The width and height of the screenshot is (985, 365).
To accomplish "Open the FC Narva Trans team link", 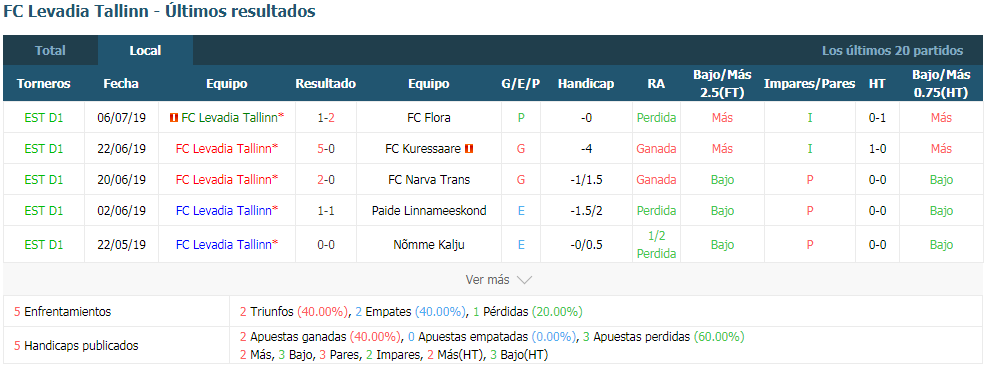I will click(x=429, y=180).
